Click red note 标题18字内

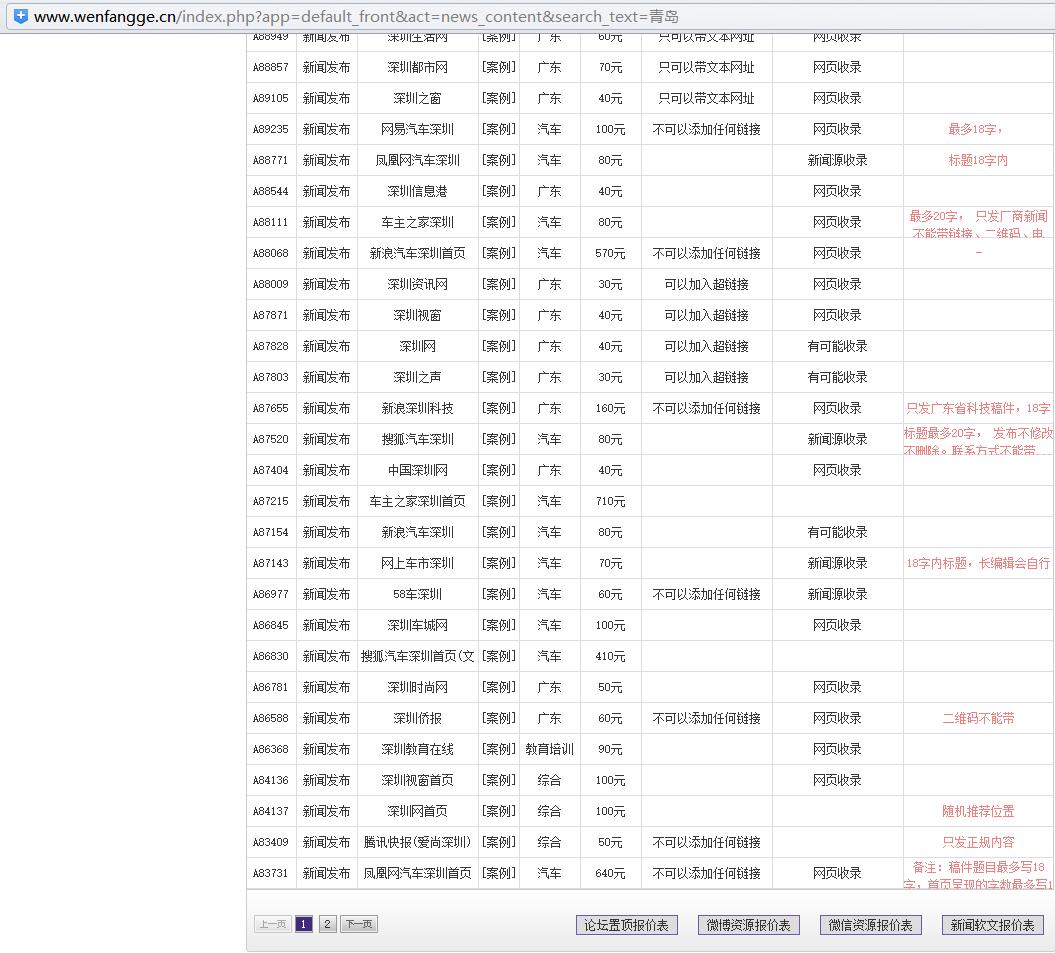point(978,160)
